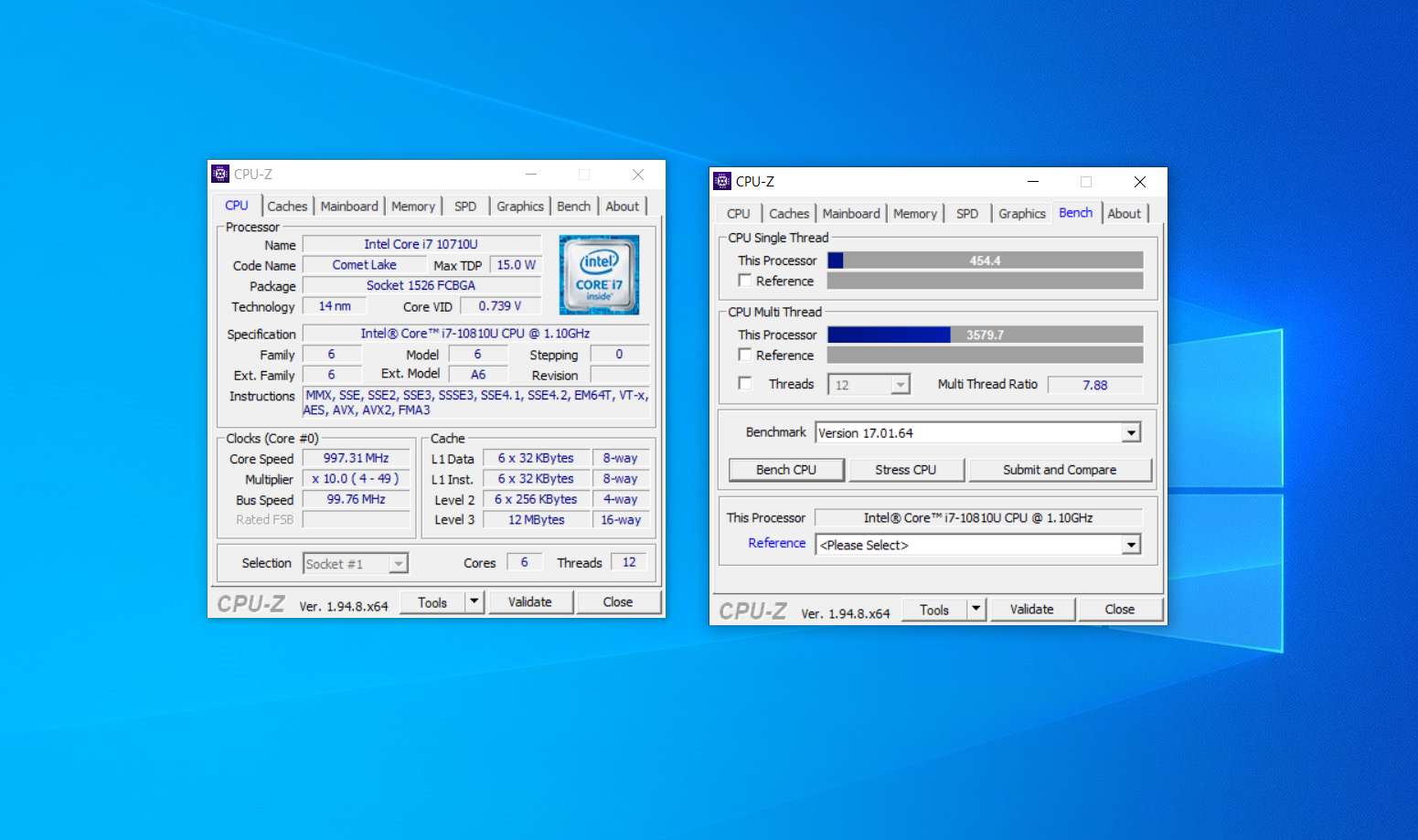
Task: Start the Stress CPU test
Action: [906, 470]
